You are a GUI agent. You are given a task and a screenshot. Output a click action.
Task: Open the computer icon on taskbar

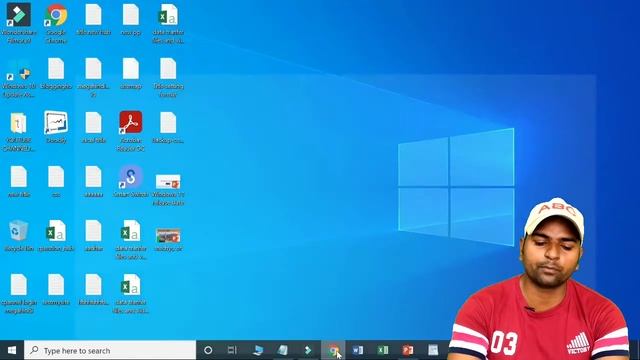(x=258, y=350)
